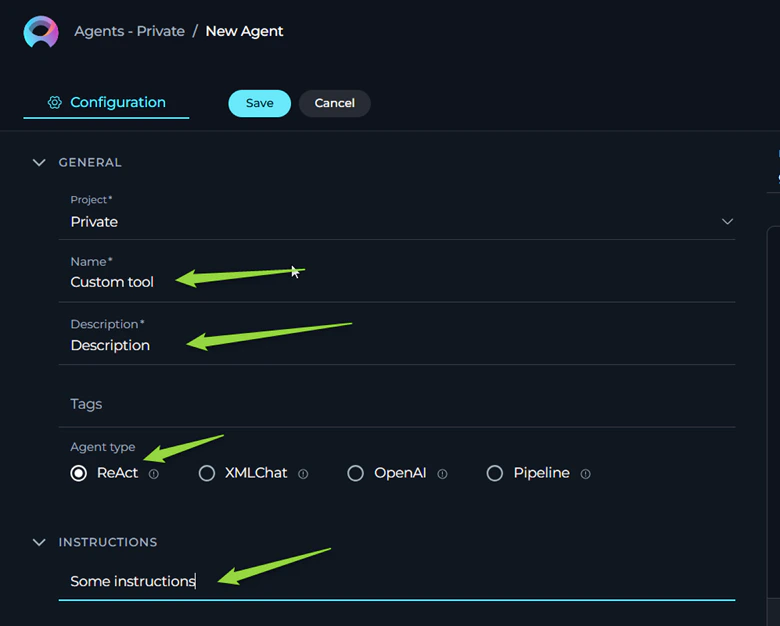Open the OpenAI info icon
780x626 pixels.
click(442, 474)
